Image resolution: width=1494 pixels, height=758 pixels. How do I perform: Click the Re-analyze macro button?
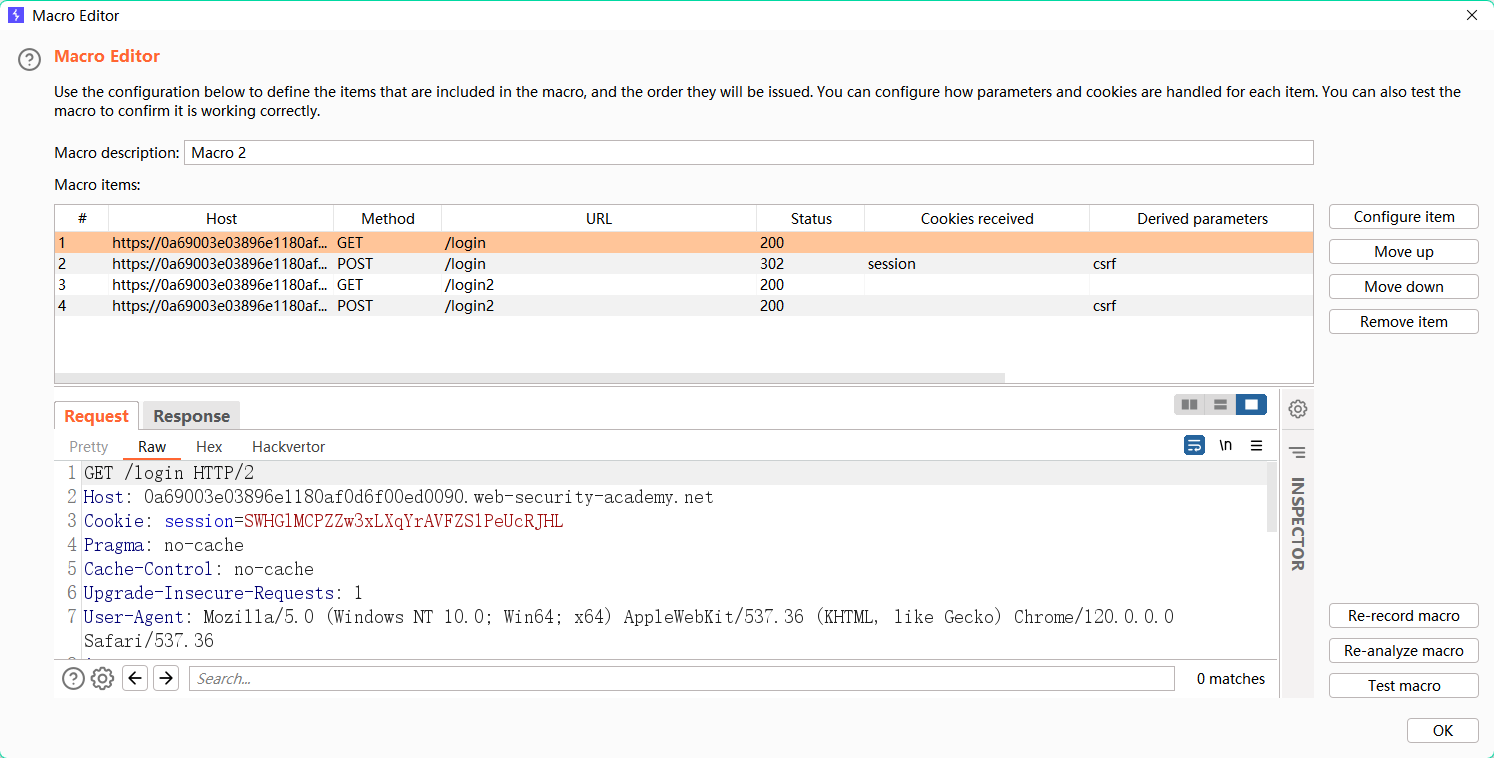[1403, 651]
